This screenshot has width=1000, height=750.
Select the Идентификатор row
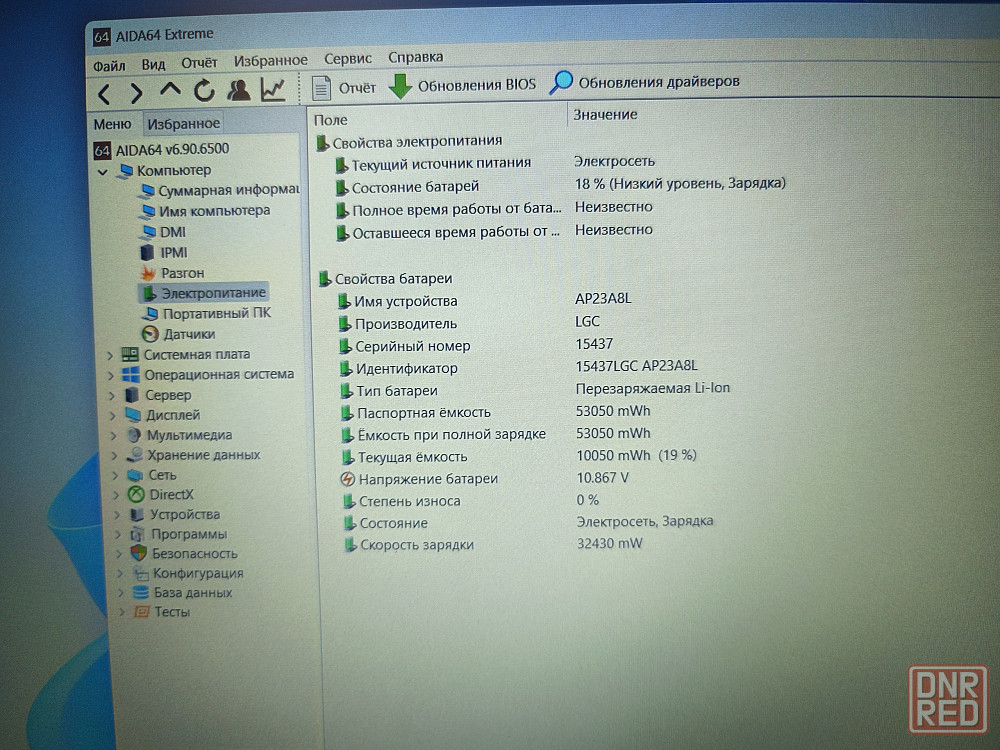(x=399, y=369)
